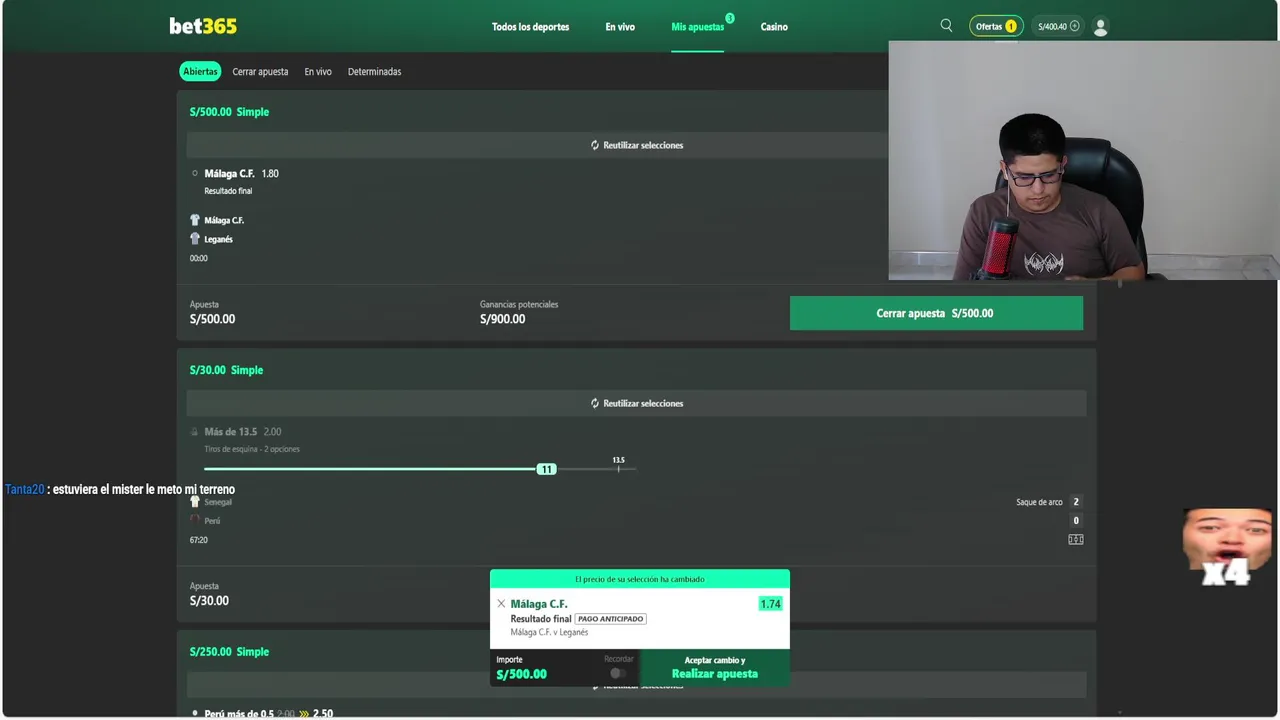The width and height of the screenshot is (1280, 720).
Task: Click the Ofertas button
Action: (996, 27)
